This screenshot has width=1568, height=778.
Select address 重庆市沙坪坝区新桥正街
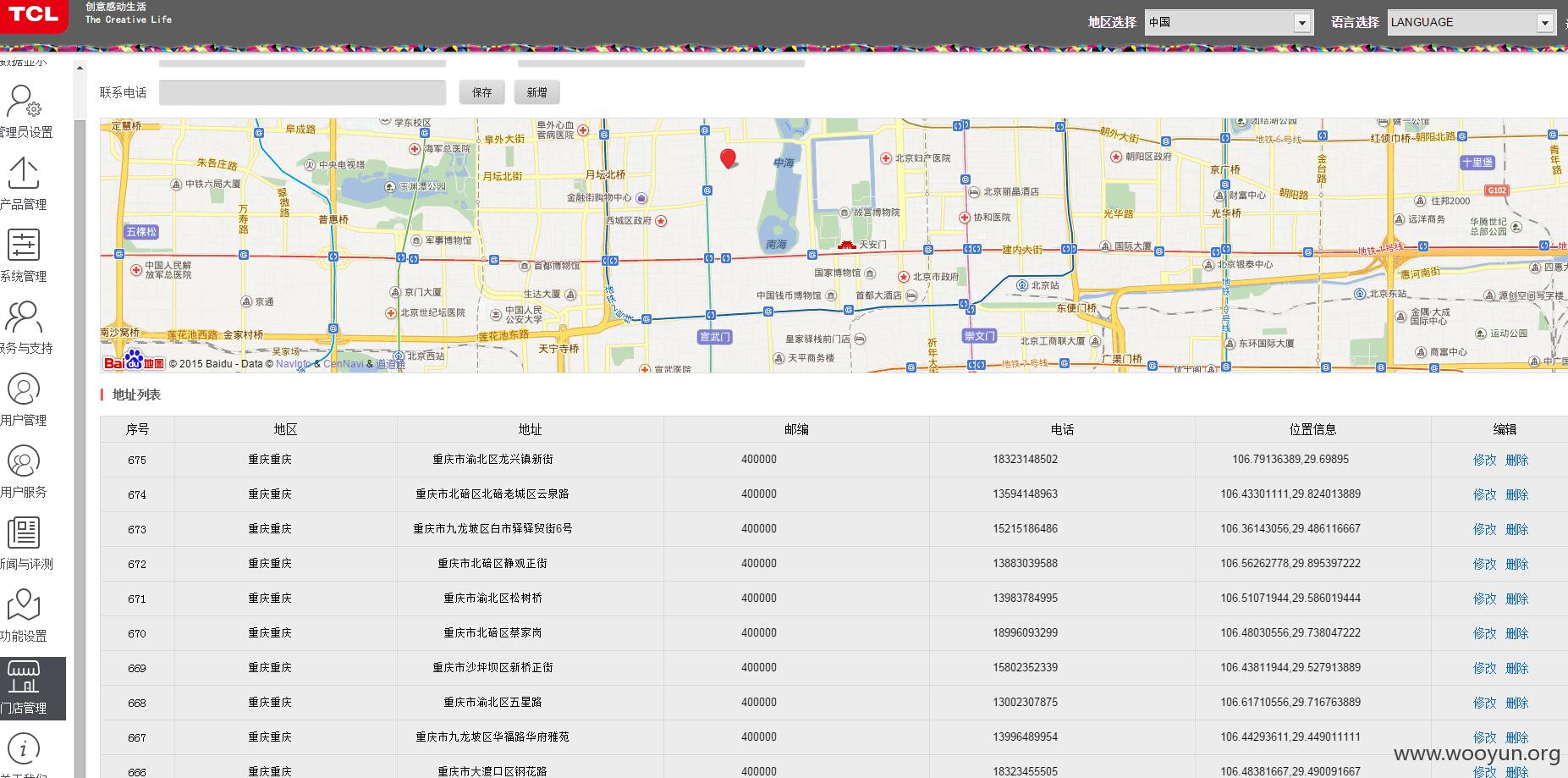point(492,667)
